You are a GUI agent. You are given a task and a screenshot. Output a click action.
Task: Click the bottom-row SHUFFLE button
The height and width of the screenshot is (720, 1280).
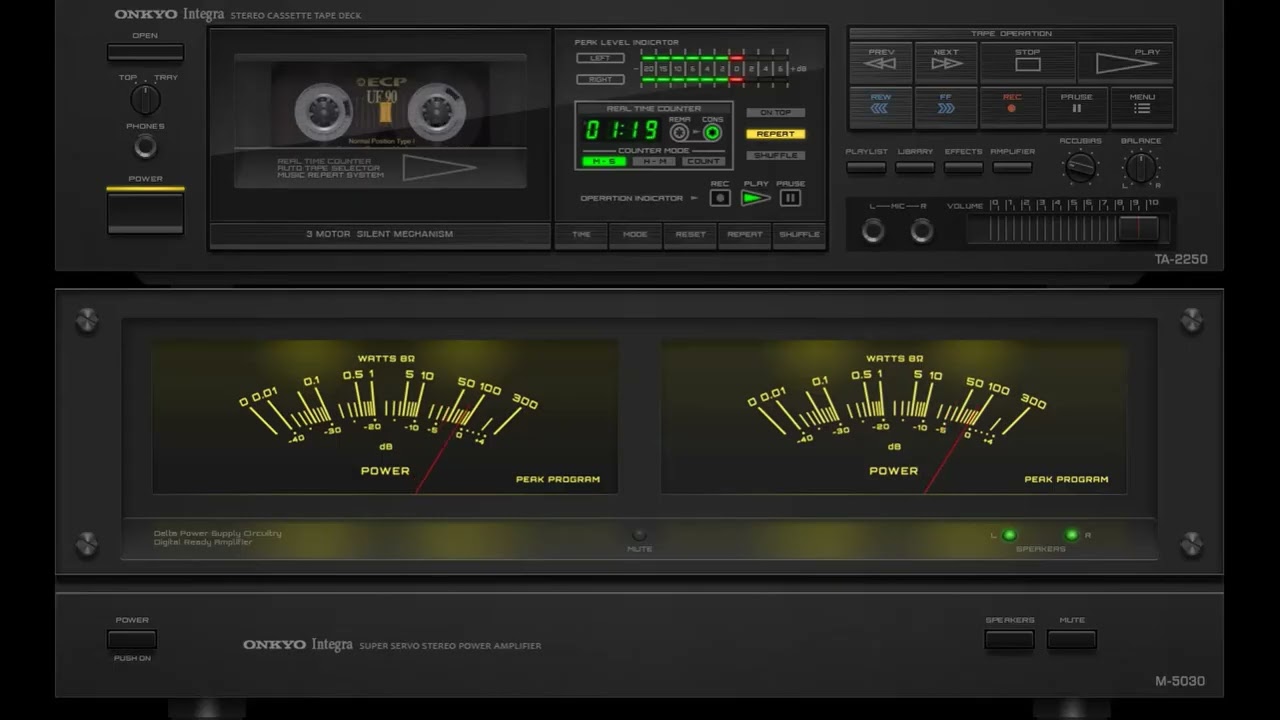tap(799, 235)
